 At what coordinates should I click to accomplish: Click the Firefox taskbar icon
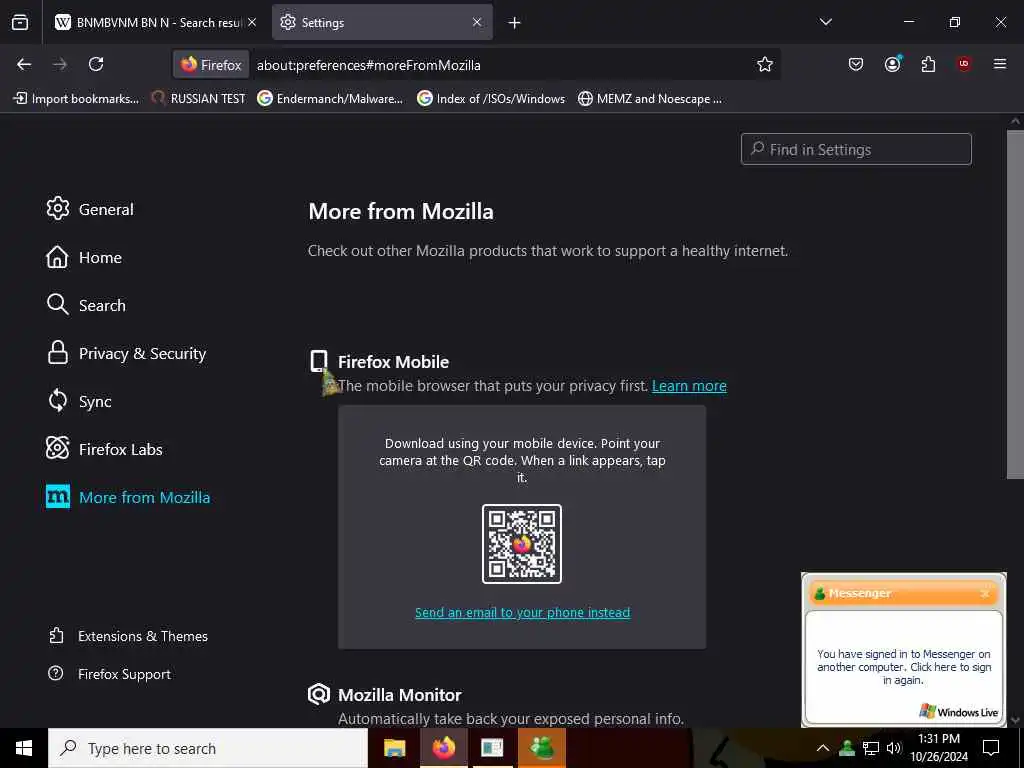coord(443,748)
